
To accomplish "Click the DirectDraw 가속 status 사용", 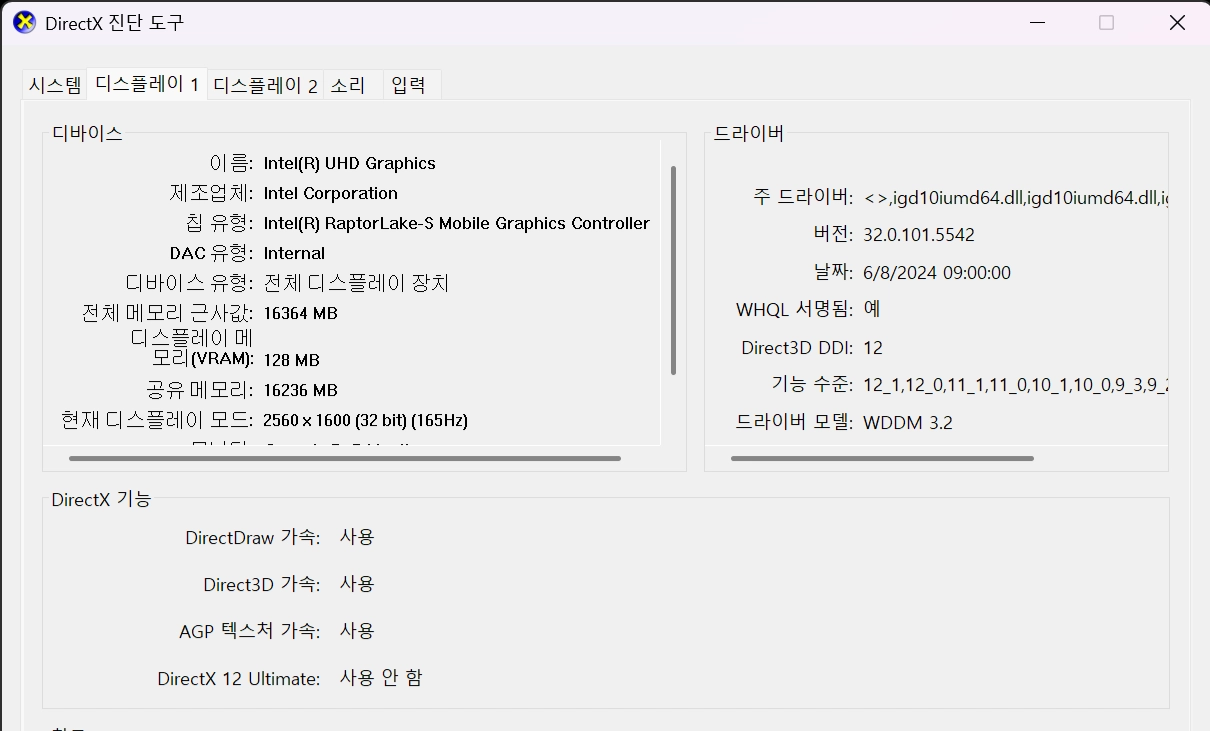I will [357, 537].
